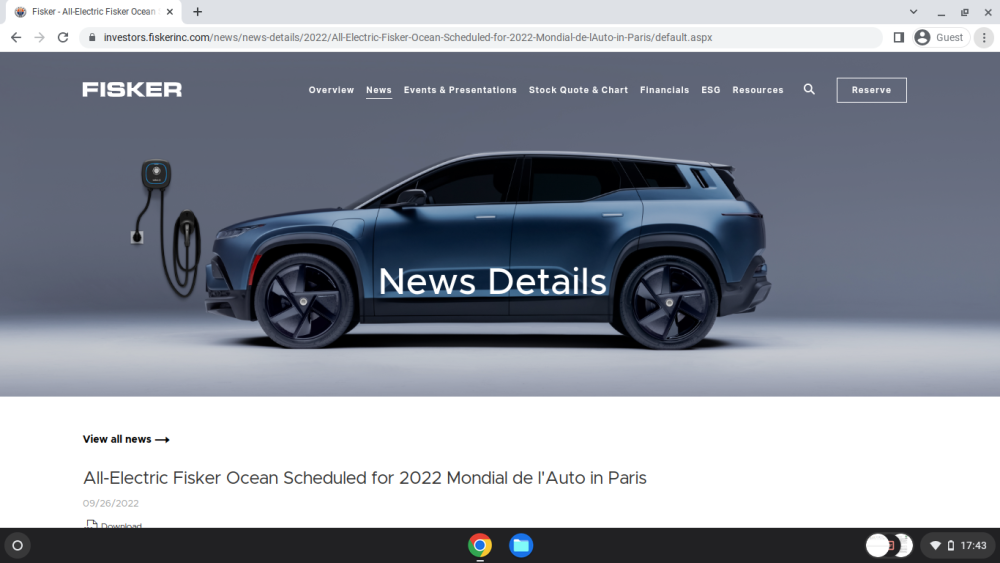Open the clock and status tray

pyautogui.click(x=958, y=545)
